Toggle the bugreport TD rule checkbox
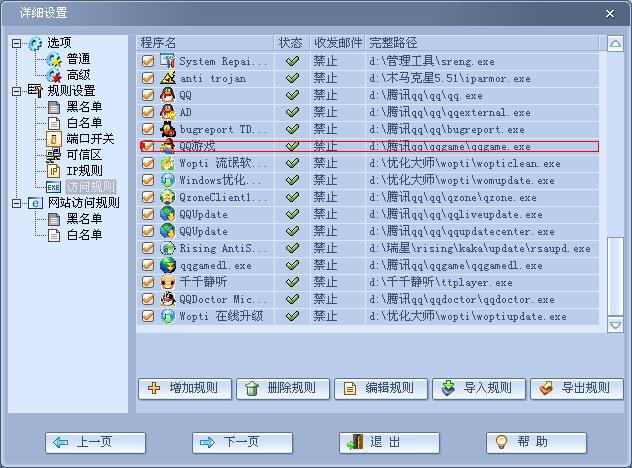 pos(148,129)
